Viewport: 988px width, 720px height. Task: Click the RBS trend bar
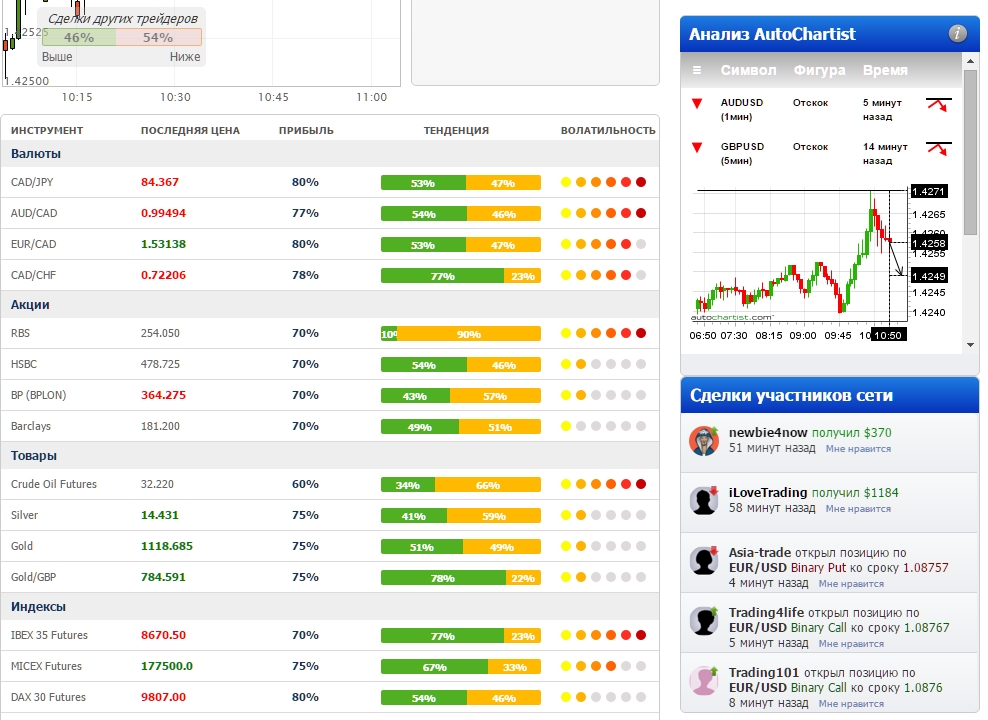tap(460, 334)
